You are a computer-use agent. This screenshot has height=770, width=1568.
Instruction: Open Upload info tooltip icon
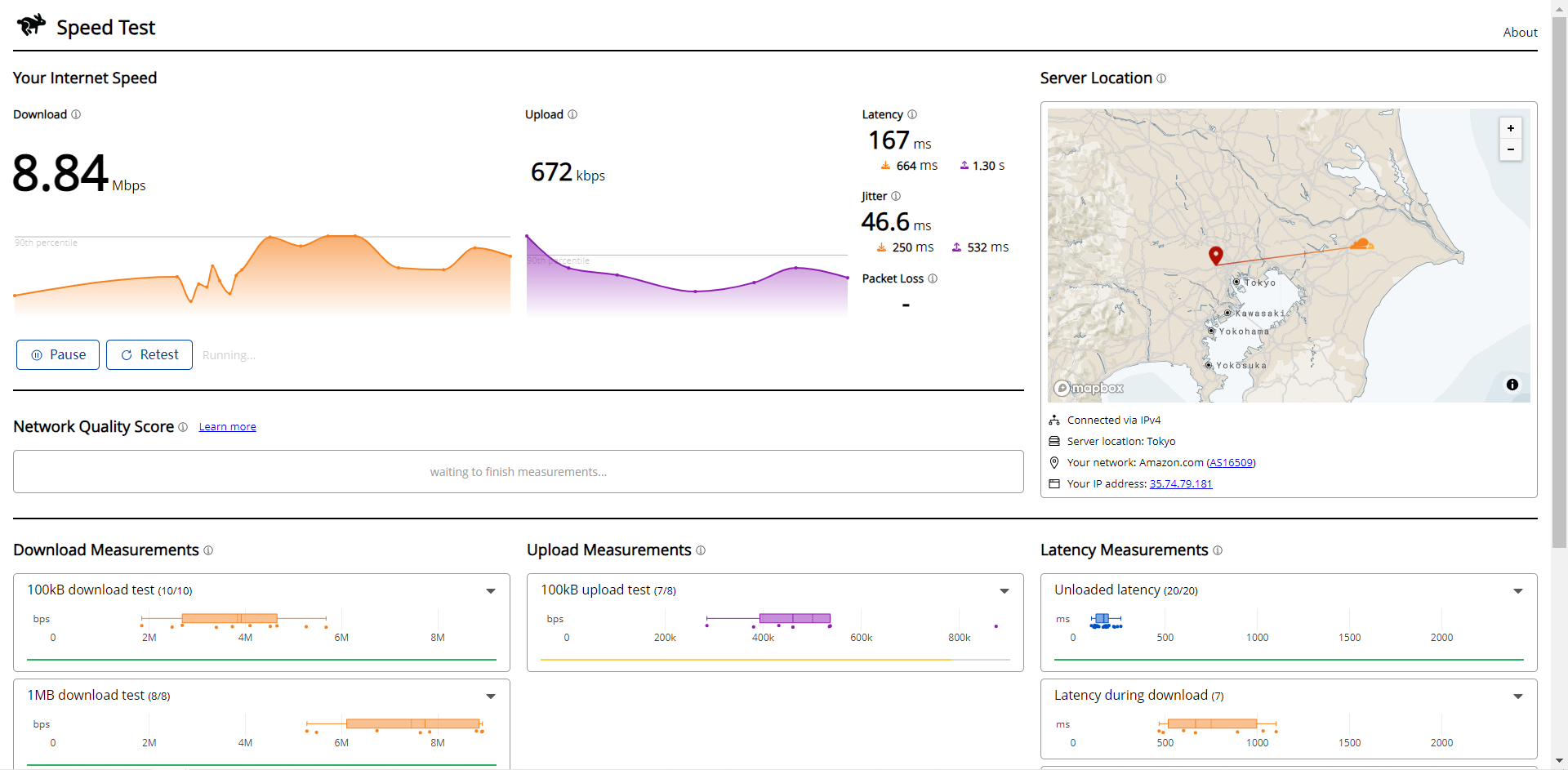(572, 114)
